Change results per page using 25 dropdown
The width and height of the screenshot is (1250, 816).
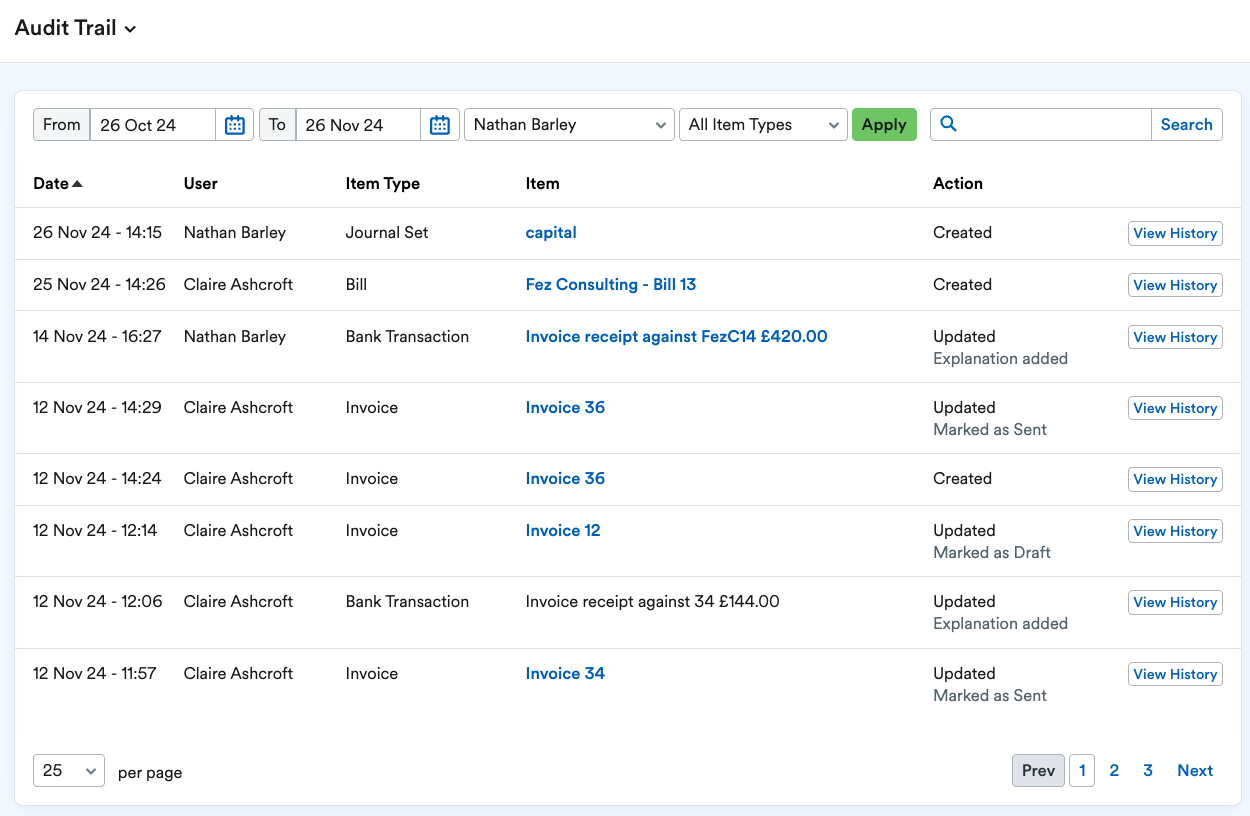pyautogui.click(x=68, y=770)
